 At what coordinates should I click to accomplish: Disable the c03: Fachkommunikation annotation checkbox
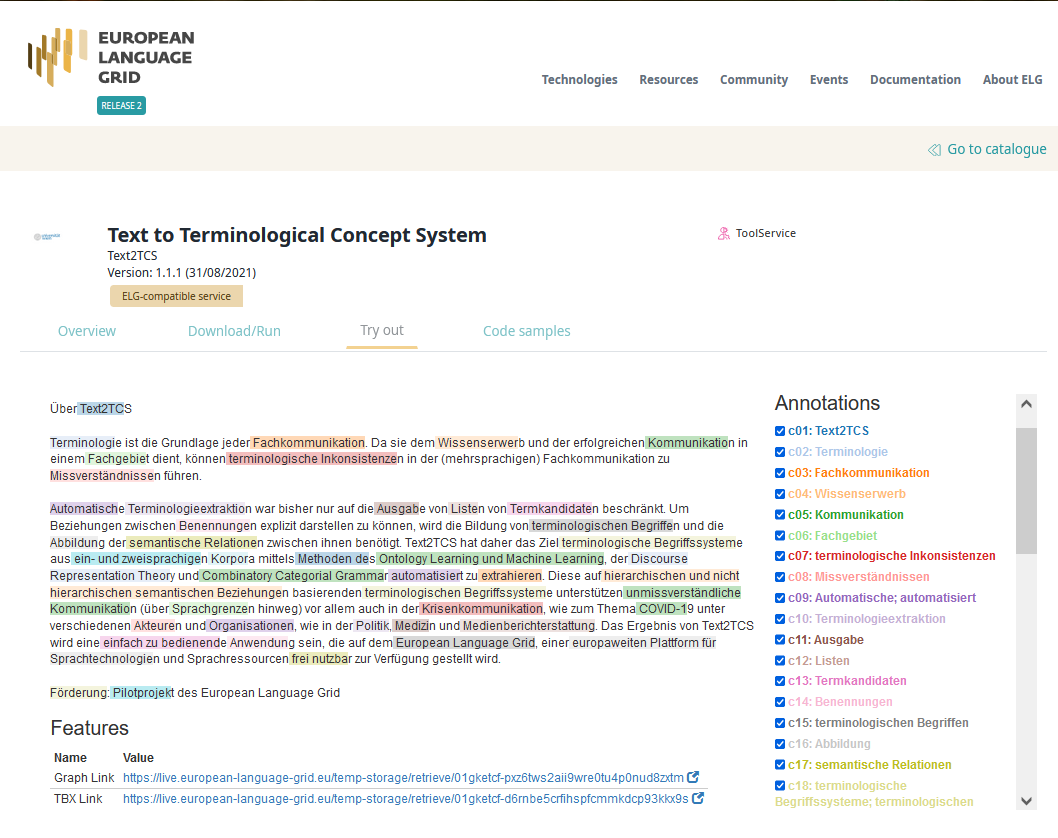point(780,473)
